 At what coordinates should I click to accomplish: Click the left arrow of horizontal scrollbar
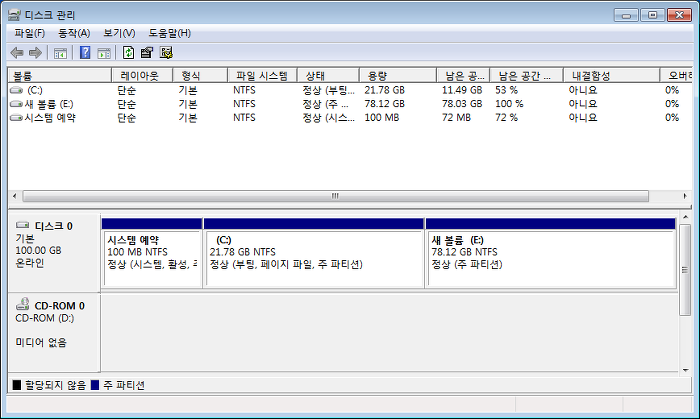15,196
